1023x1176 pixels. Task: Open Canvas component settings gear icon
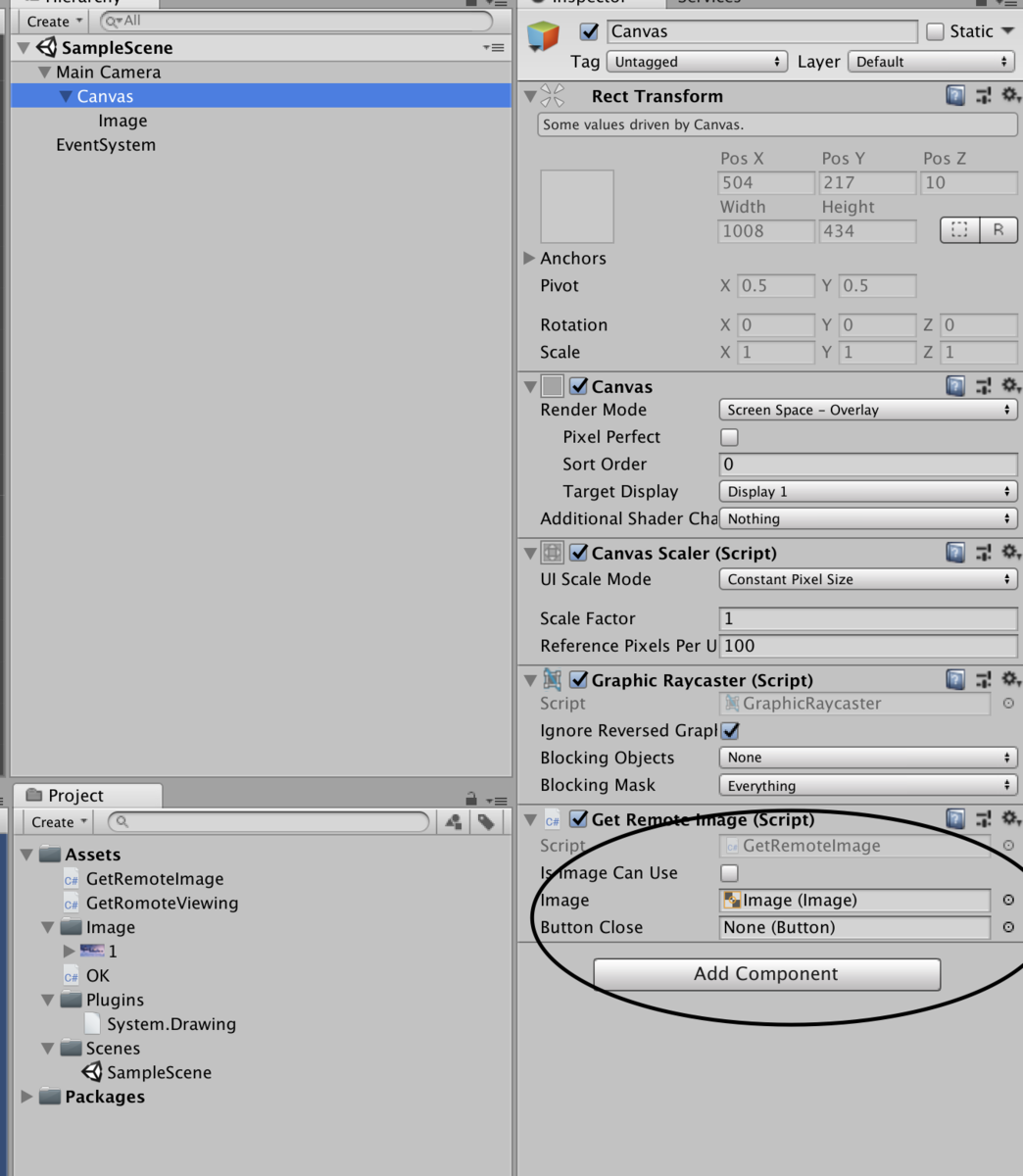pyautogui.click(x=1009, y=386)
